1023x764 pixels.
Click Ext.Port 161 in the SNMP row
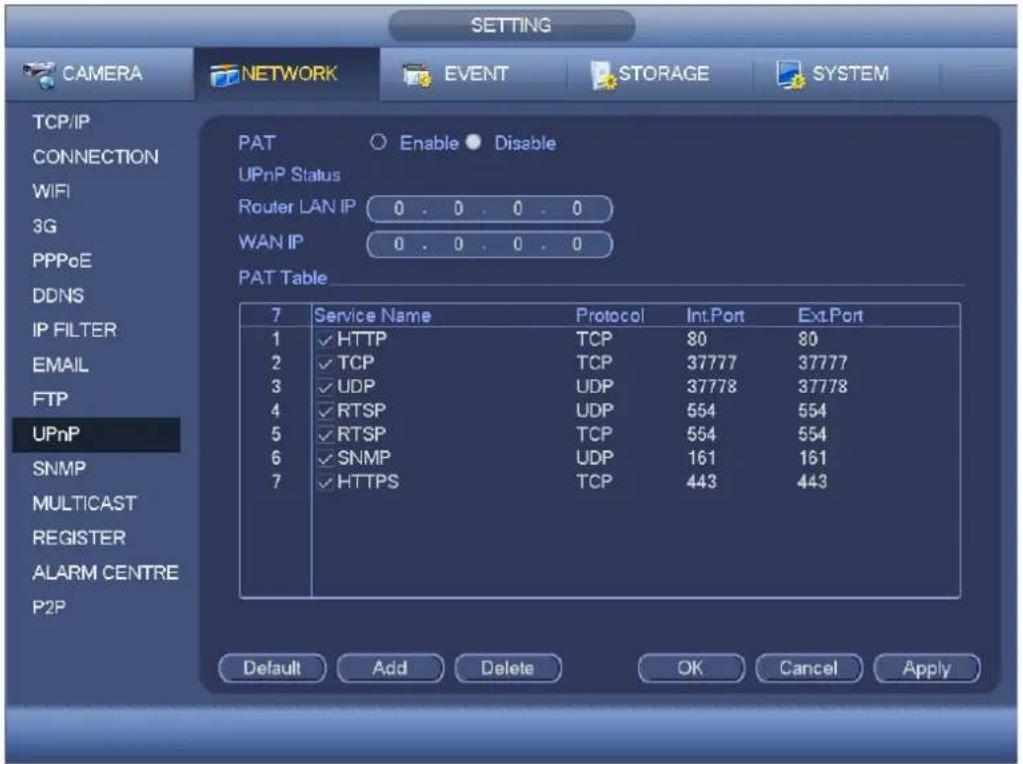[812, 458]
